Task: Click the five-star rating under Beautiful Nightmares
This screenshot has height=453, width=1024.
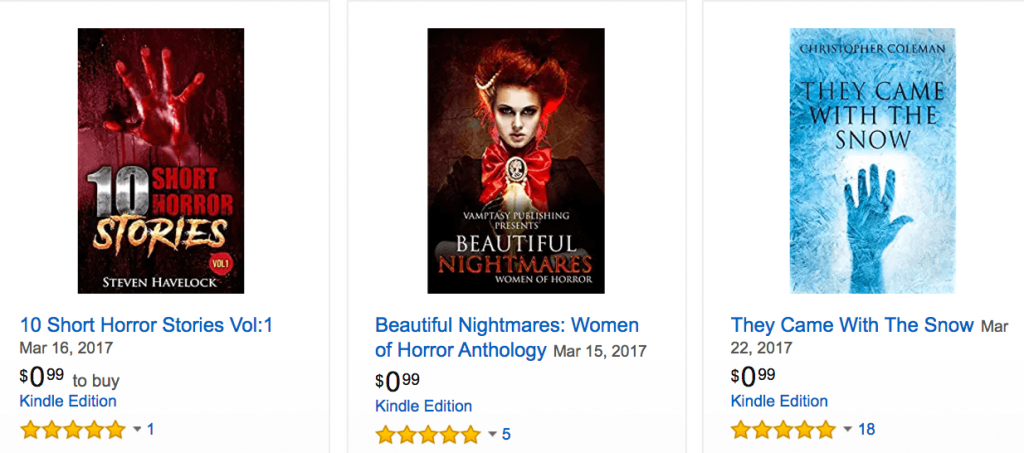Action: click(428, 435)
